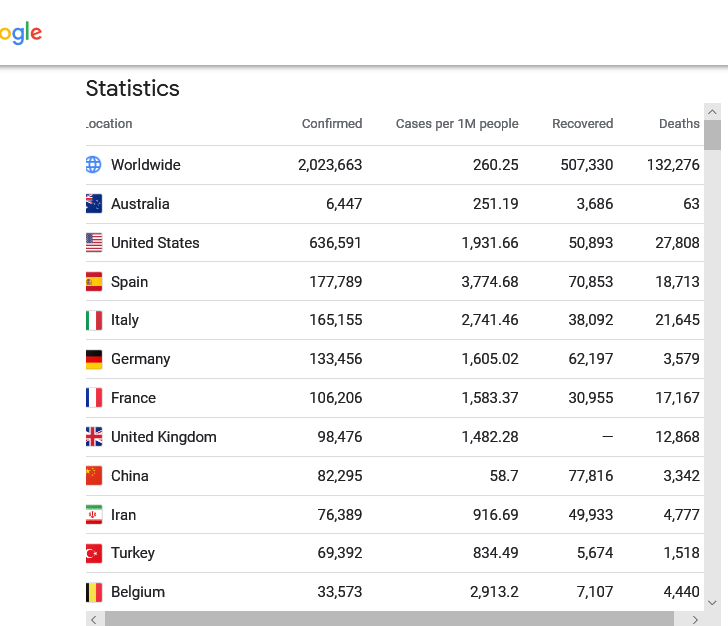Screen dimensions: 728x626
Task: Click the Australia flag icon
Action: tap(94, 204)
